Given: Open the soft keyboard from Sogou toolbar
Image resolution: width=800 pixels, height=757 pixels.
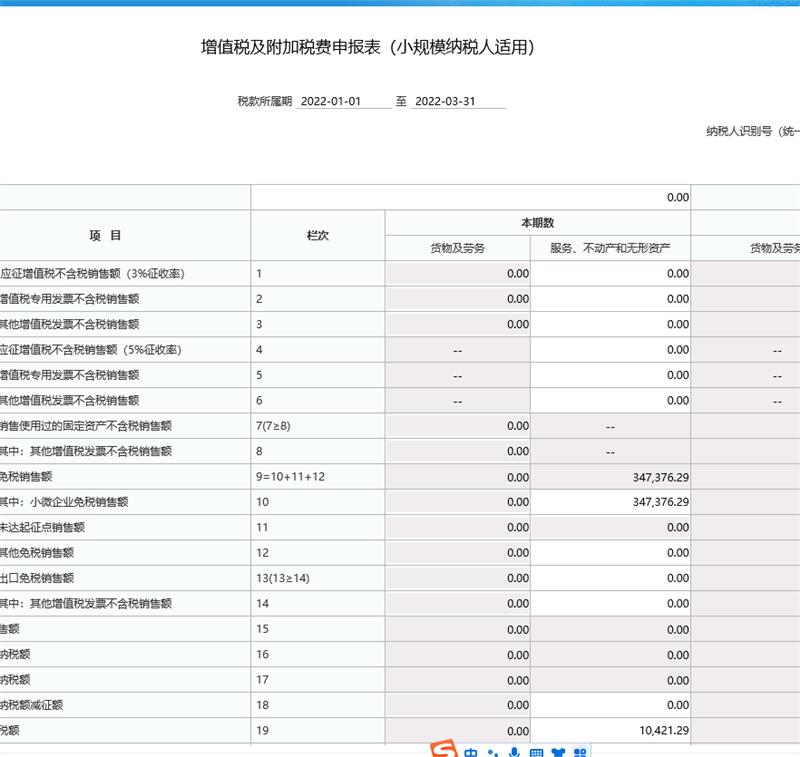Looking at the screenshot, I should tap(536, 753).
